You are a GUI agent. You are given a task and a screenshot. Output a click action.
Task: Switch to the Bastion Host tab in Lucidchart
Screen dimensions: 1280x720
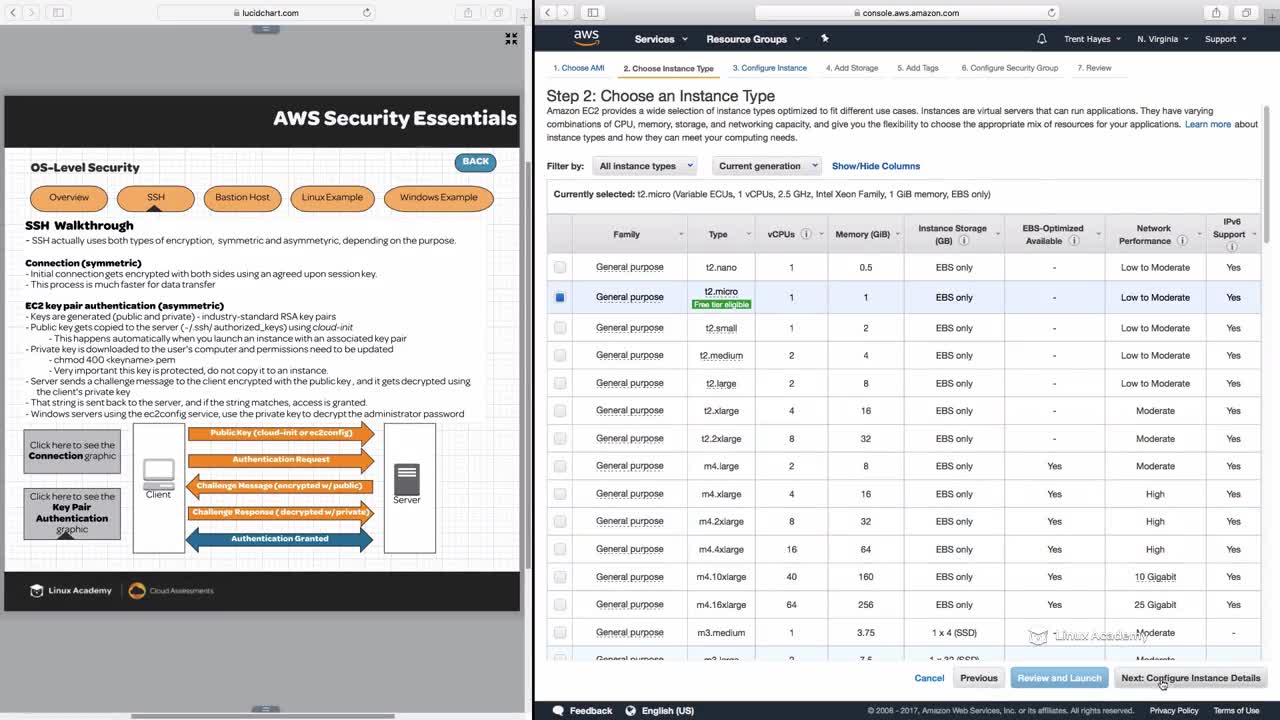(242, 197)
